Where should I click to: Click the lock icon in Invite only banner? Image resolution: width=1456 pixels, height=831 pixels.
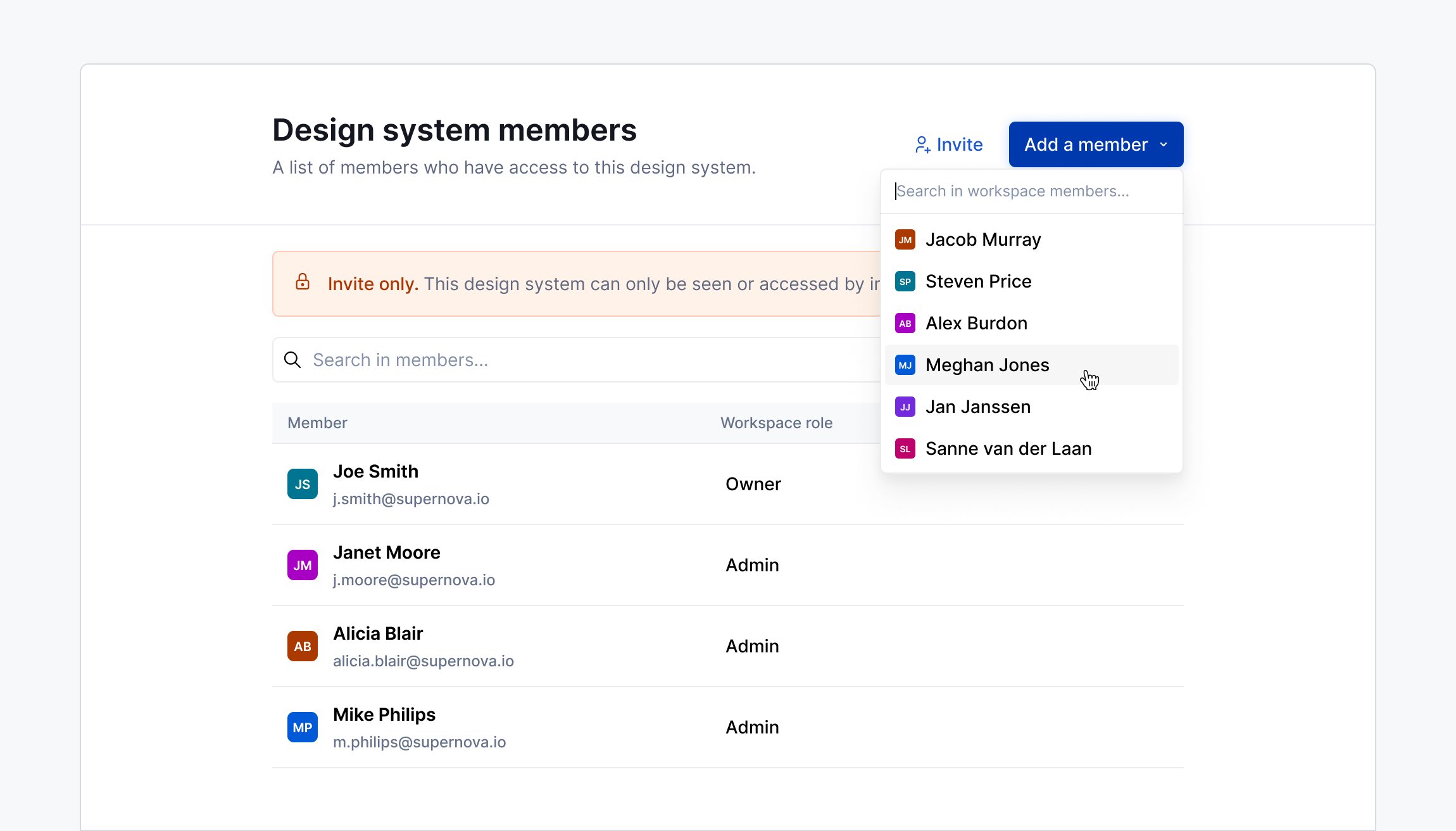(303, 282)
